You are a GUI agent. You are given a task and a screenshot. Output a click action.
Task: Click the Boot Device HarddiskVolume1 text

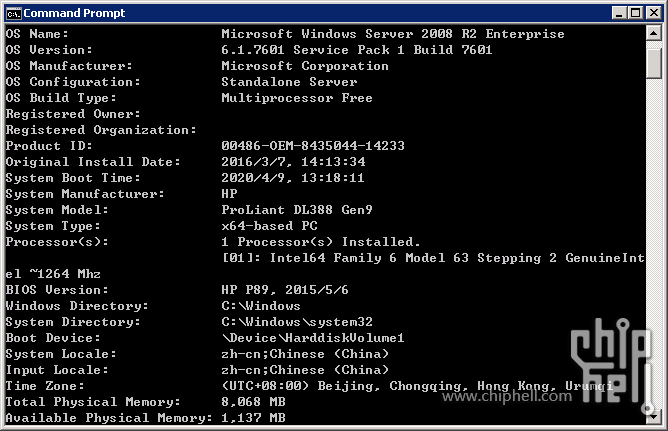tap(313, 338)
